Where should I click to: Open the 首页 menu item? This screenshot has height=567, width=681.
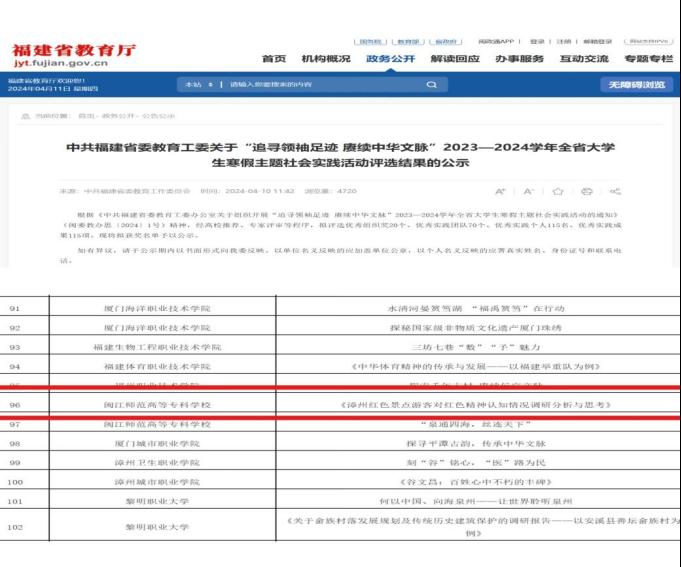point(274,59)
